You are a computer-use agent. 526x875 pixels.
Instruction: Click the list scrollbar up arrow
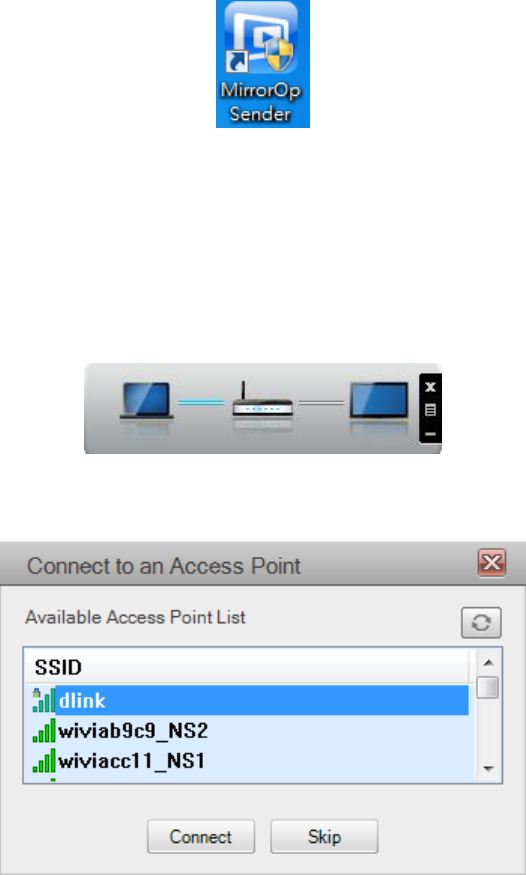click(489, 662)
